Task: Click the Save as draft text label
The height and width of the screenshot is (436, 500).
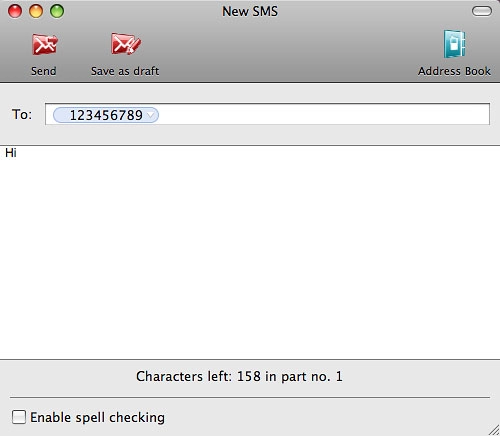Action: coord(125,71)
